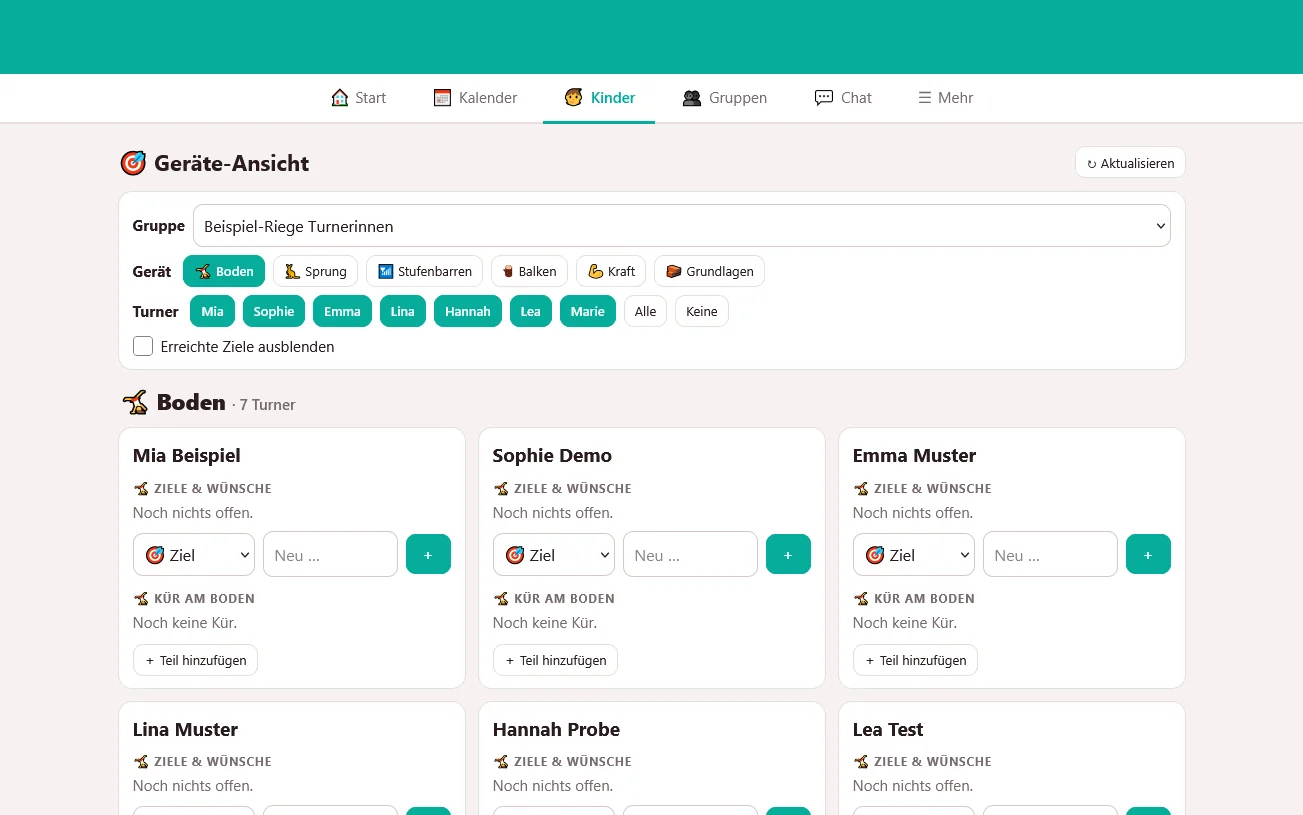Open the Kalender tab

(475, 98)
